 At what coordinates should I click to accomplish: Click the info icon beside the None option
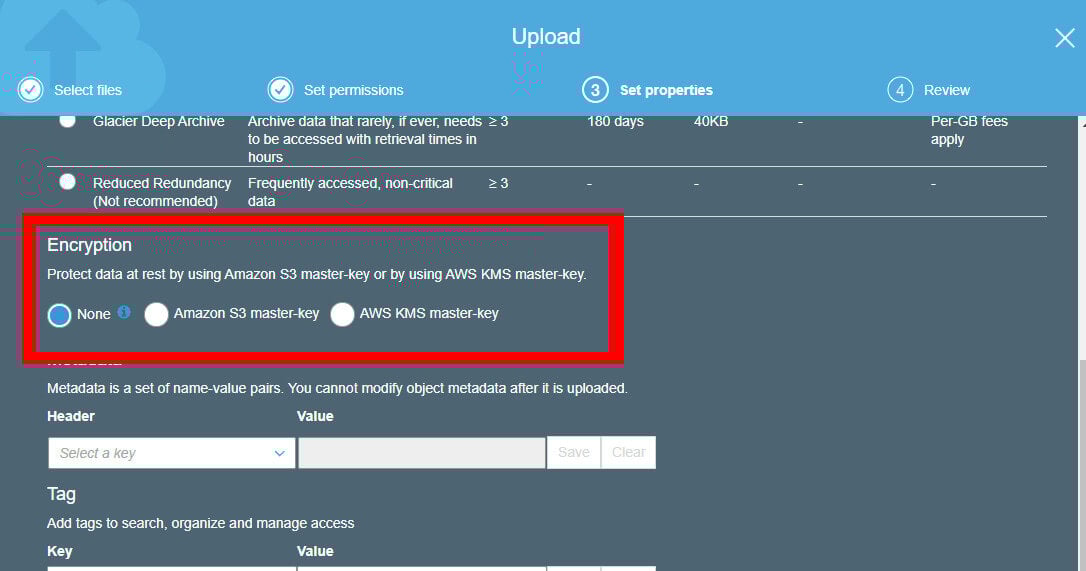coord(124,312)
